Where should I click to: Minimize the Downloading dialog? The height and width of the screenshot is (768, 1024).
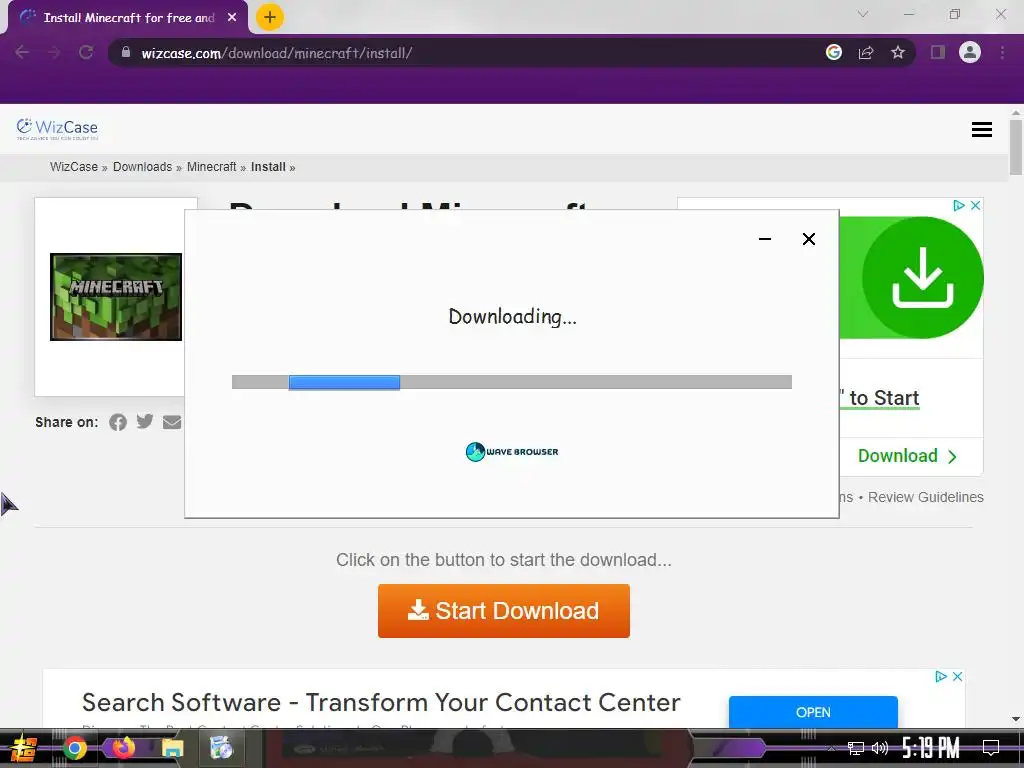point(765,239)
